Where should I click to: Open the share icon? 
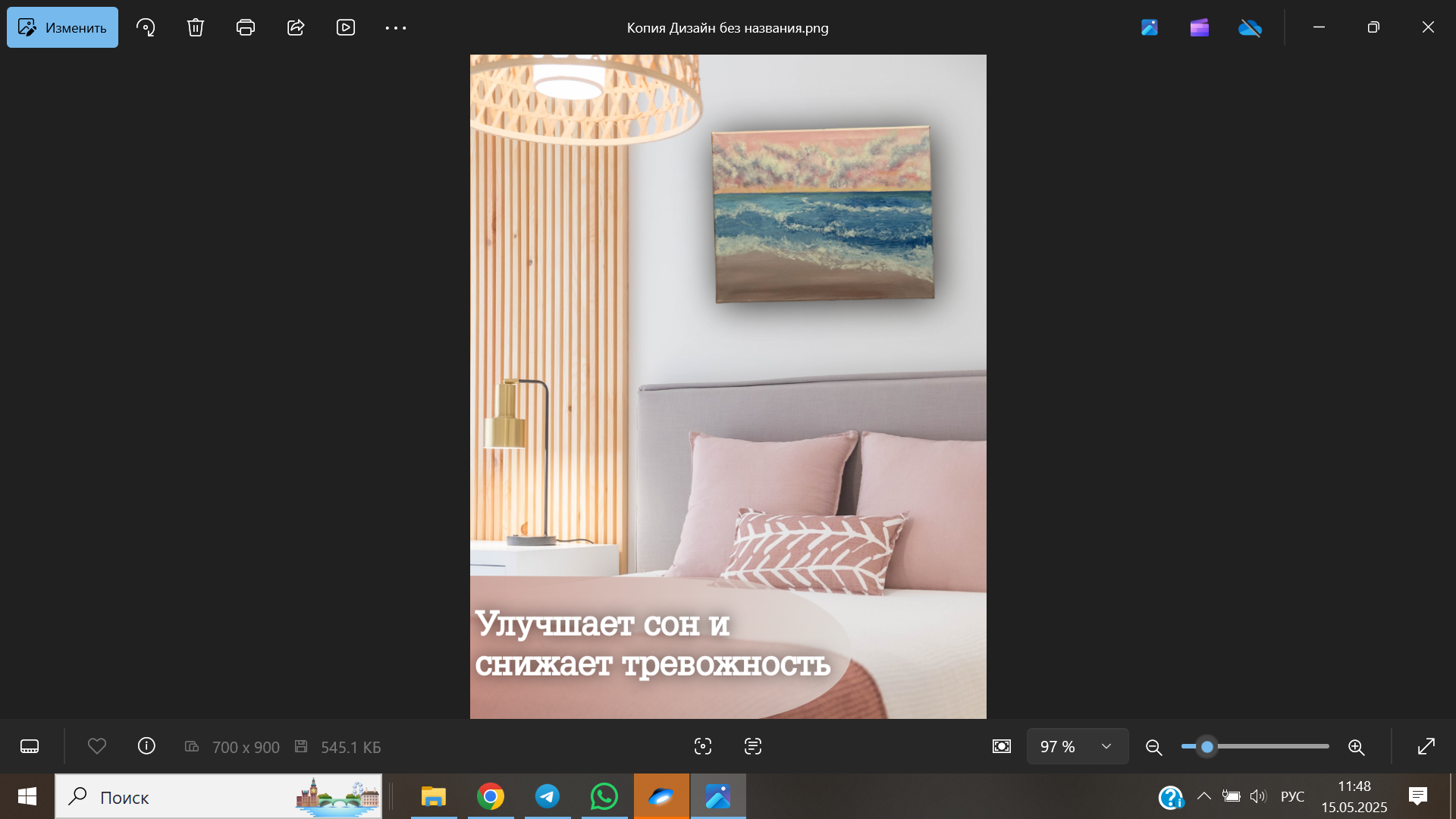click(x=296, y=28)
